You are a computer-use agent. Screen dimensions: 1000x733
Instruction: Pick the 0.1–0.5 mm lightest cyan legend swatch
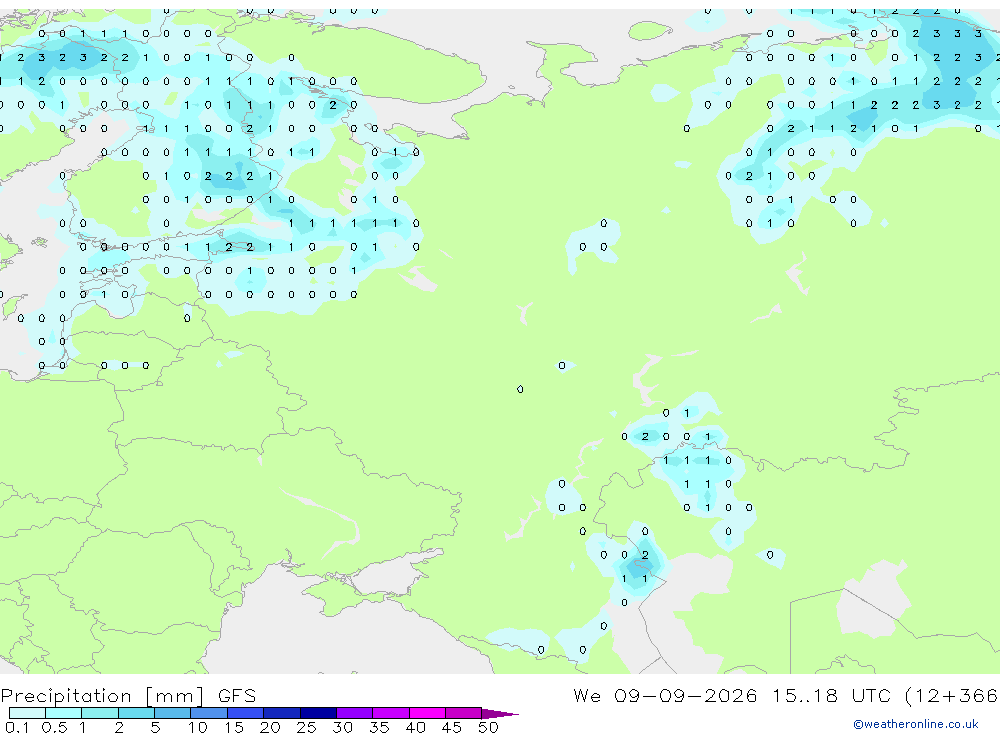coord(27,713)
